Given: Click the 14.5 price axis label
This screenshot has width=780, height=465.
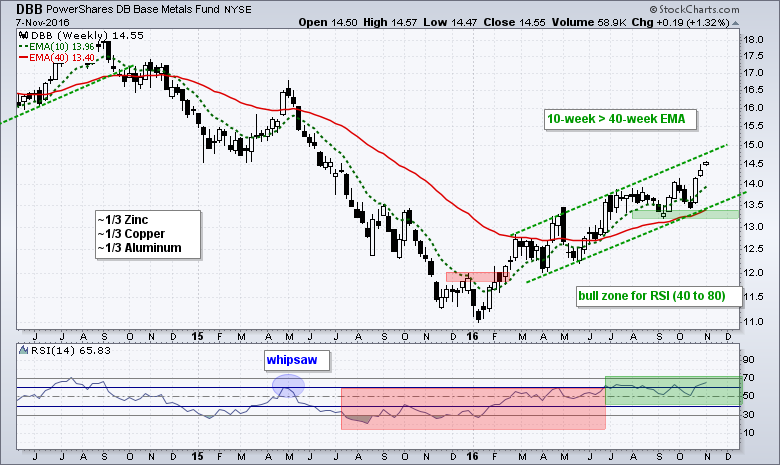Looking at the screenshot, I should point(753,164).
